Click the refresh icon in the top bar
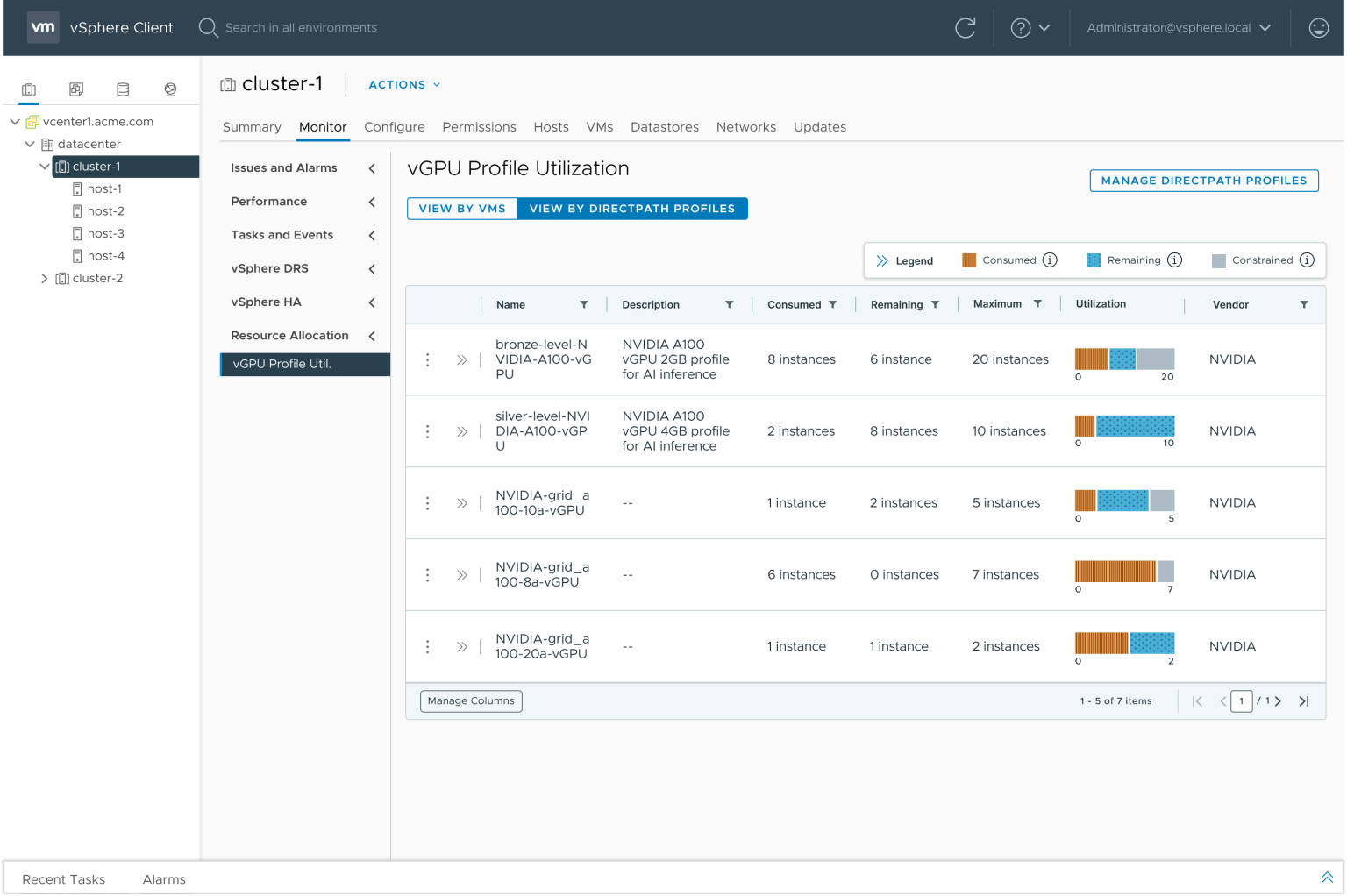This screenshot has width=1347, height=896. [965, 28]
